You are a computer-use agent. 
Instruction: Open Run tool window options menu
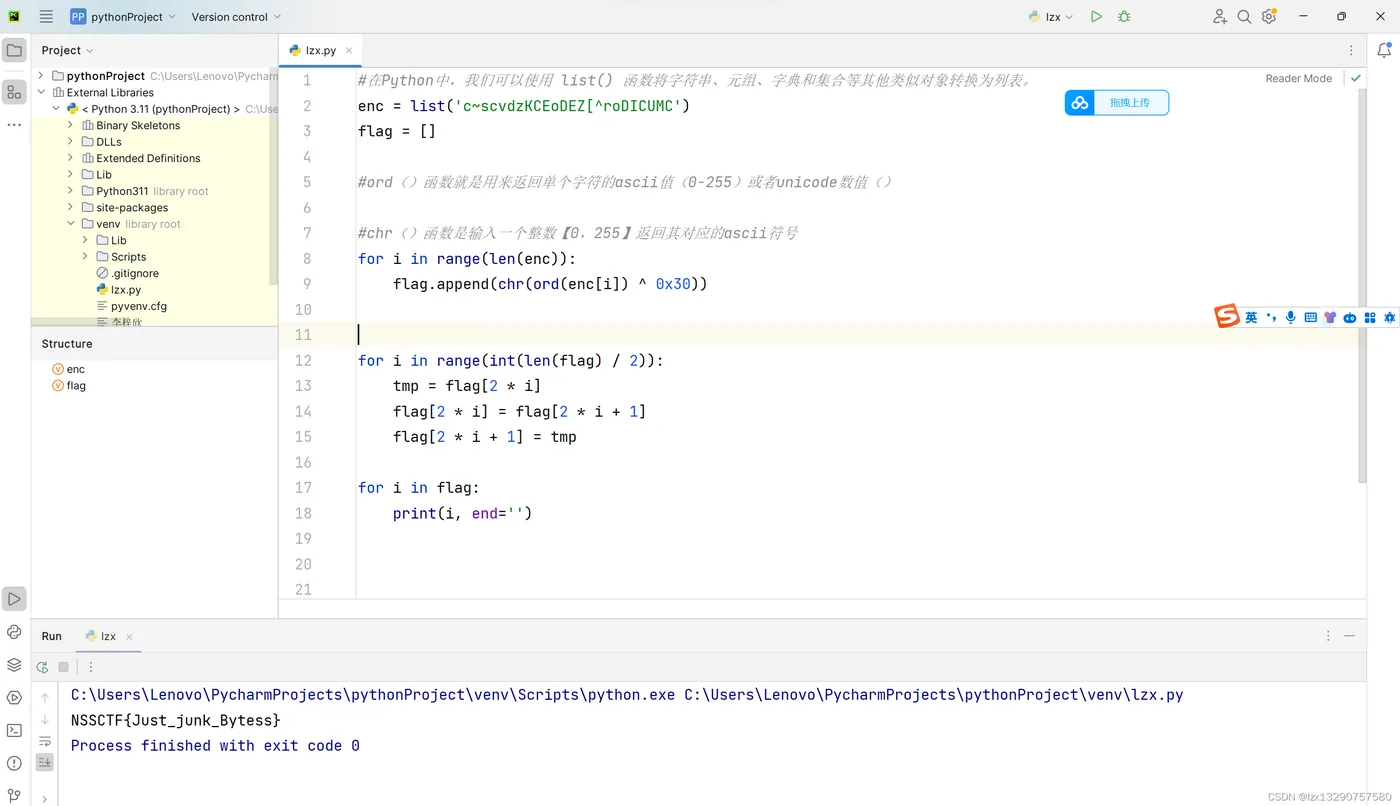click(1328, 636)
